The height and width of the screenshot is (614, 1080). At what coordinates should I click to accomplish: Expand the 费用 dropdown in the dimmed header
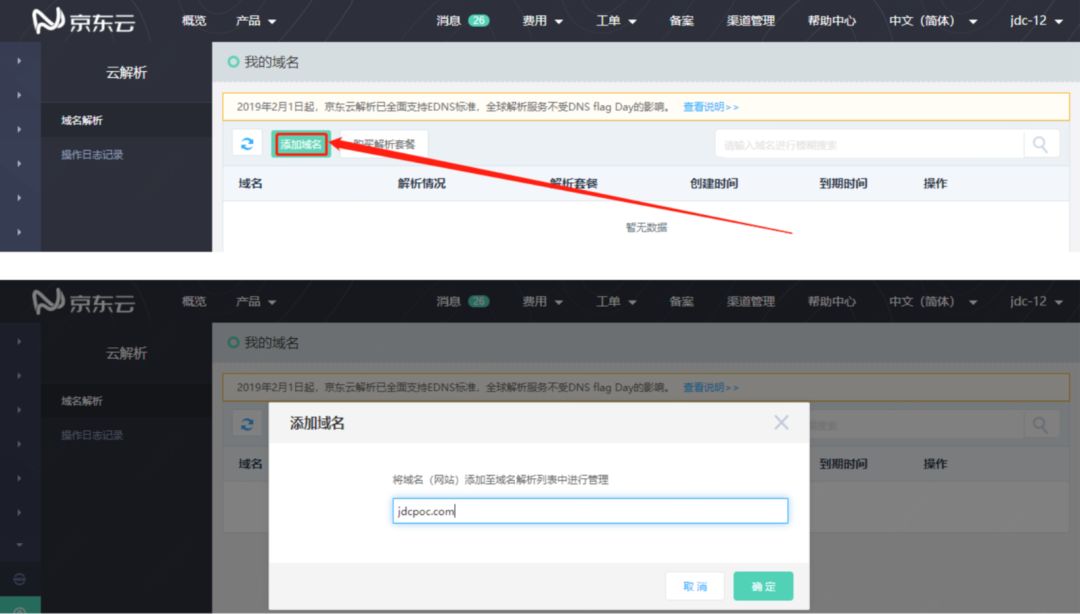coord(542,301)
